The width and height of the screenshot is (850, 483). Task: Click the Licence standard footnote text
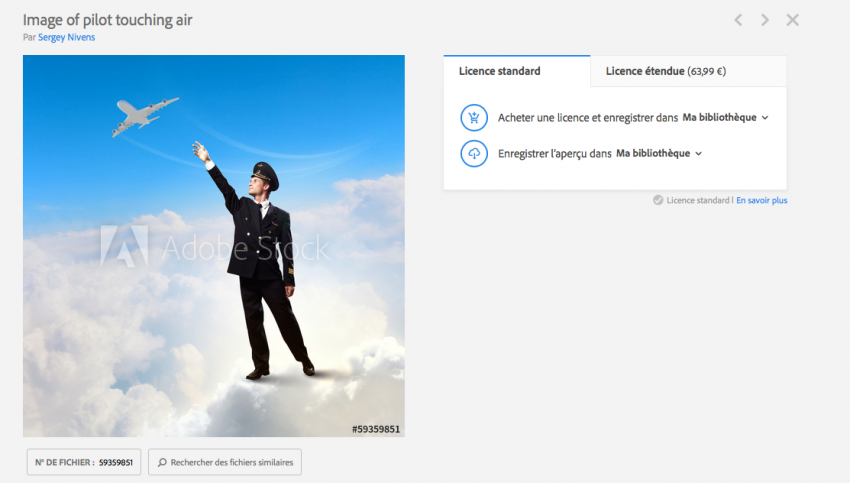pos(698,201)
